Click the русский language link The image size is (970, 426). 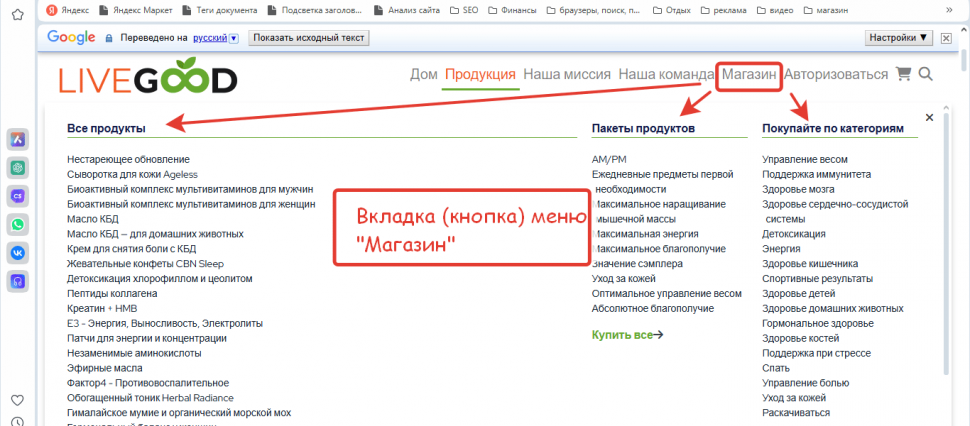[x=210, y=38]
